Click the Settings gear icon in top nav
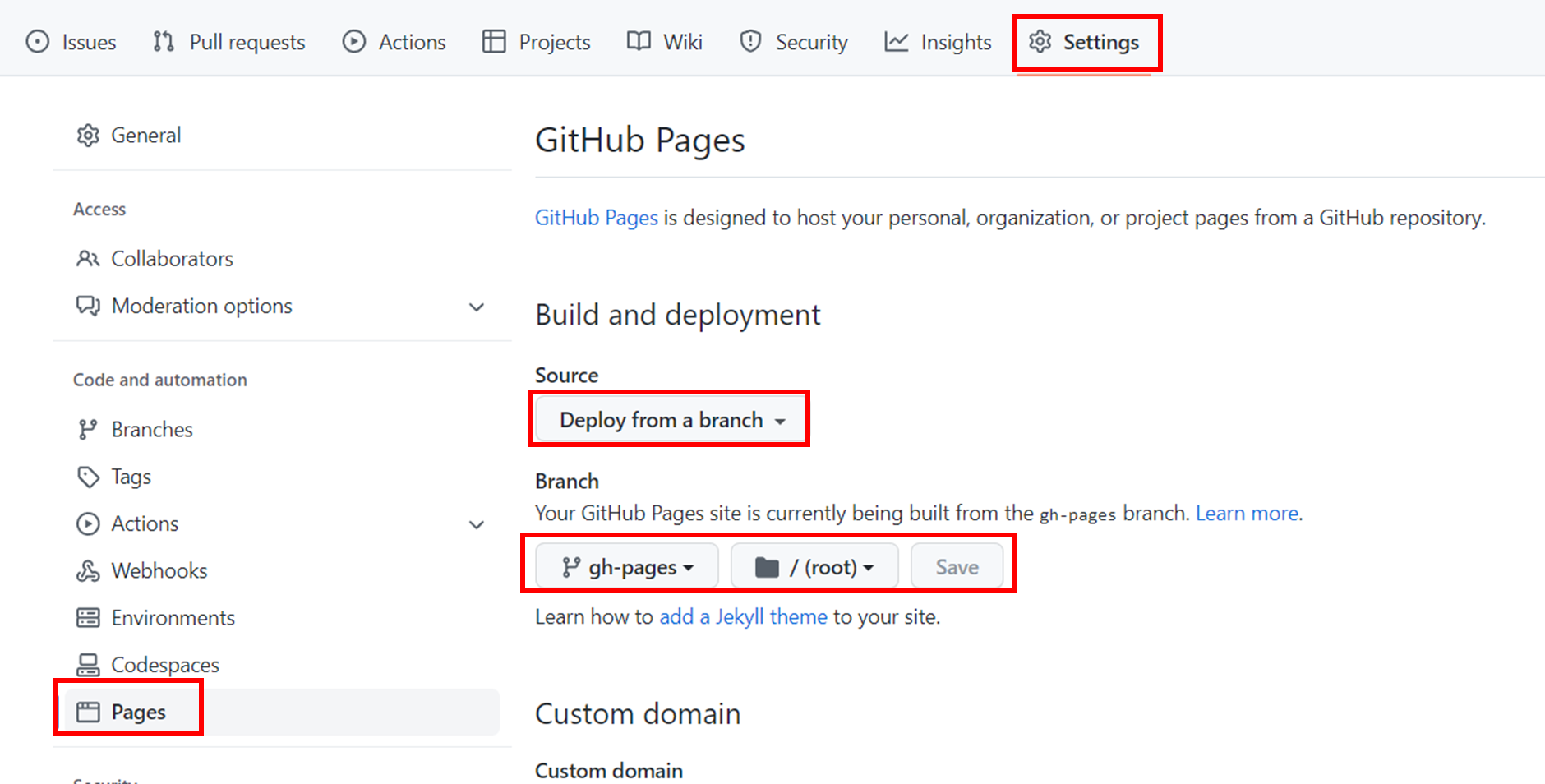Viewport: 1545px width, 784px height. 1040,41
